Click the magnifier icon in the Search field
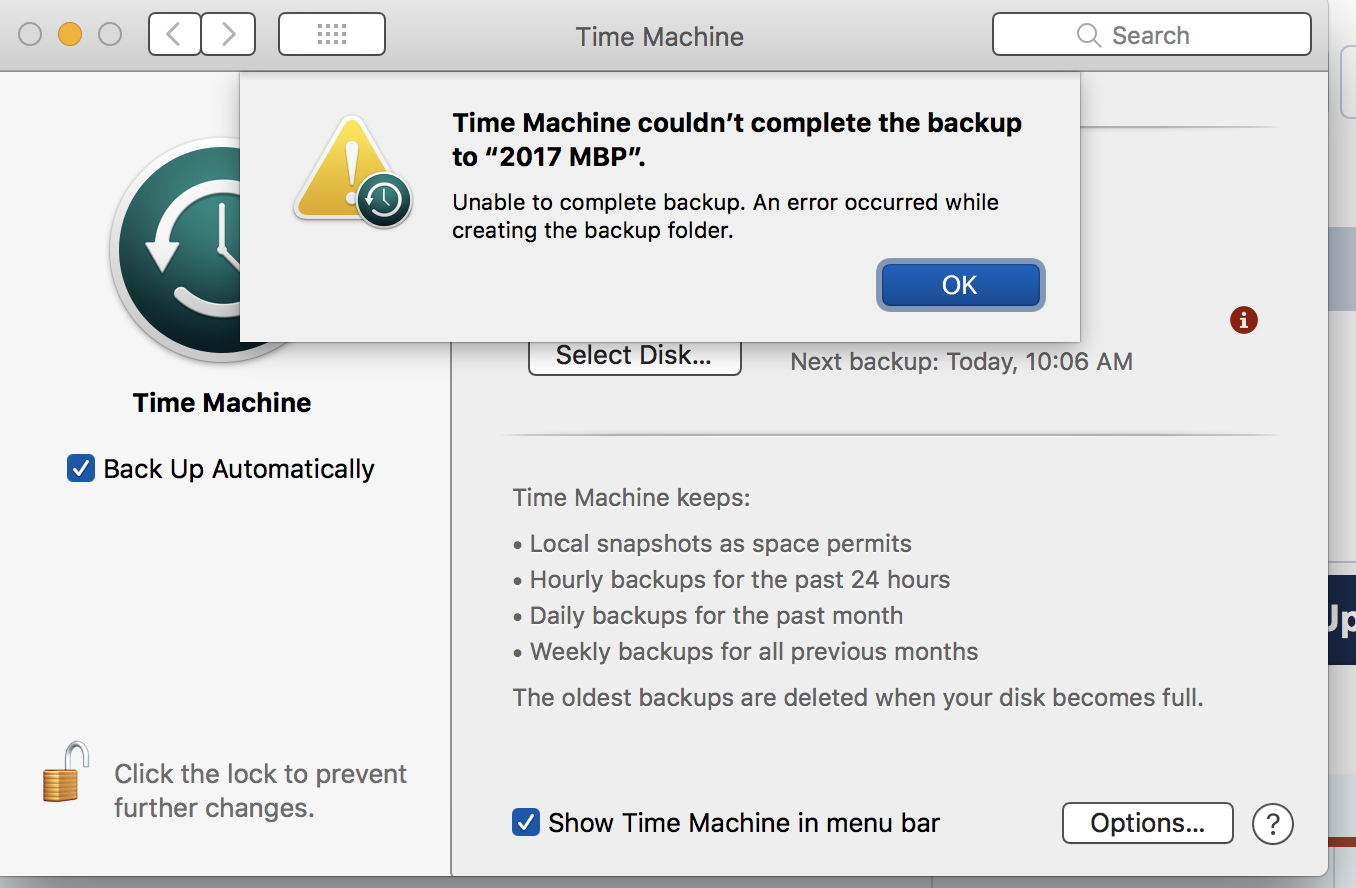The width and height of the screenshot is (1356, 888). click(x=1089, y=36)
